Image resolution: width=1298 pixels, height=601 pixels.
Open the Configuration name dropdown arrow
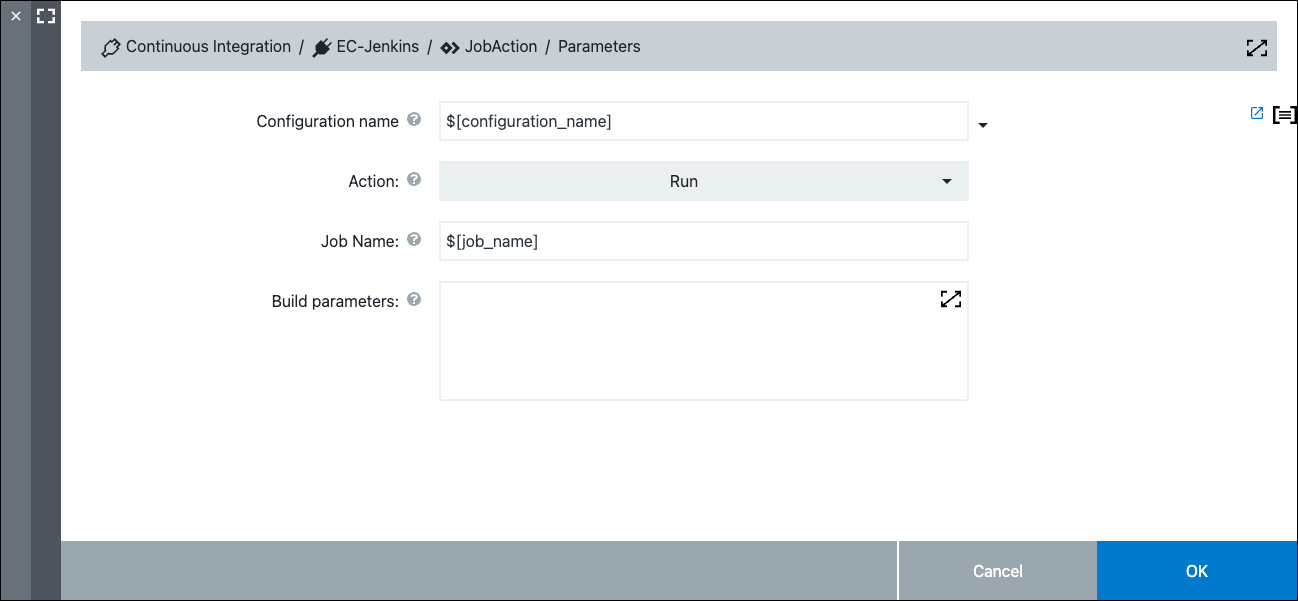click(982, 125)
